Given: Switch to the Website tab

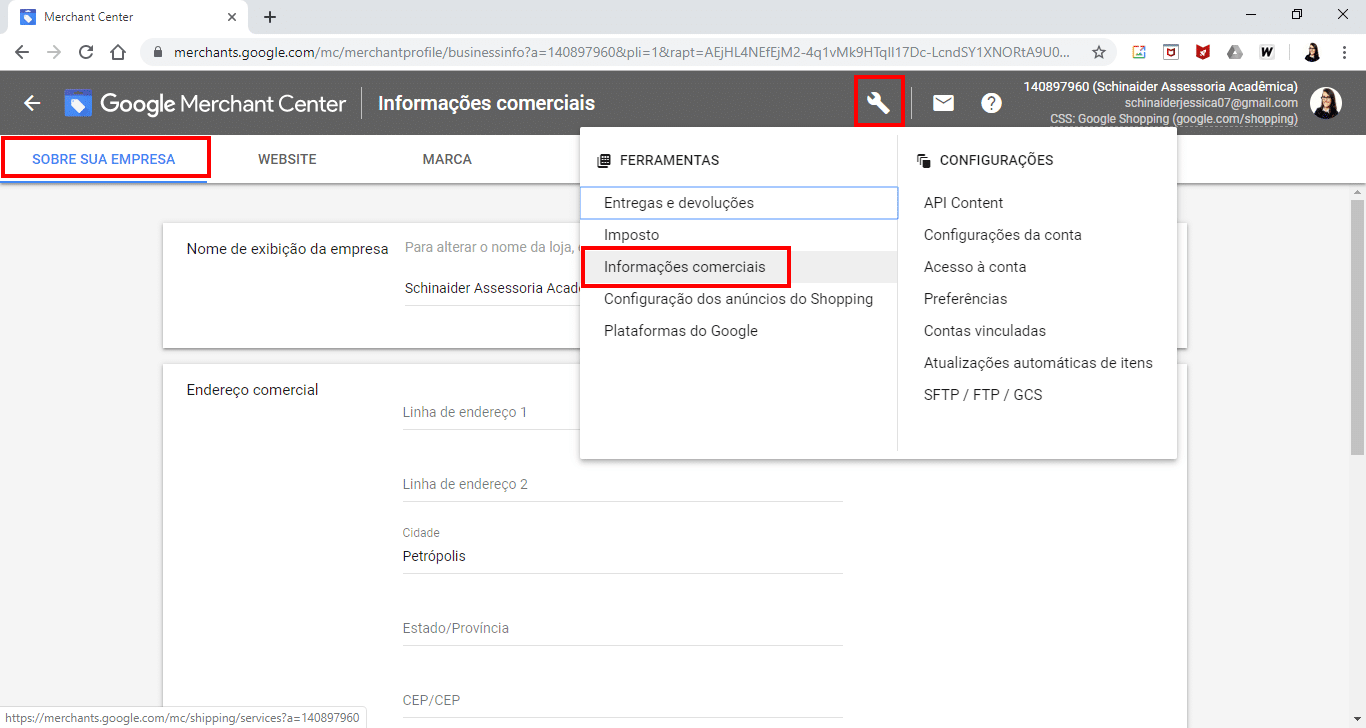Looking at the screenshot, I should 287,159.
